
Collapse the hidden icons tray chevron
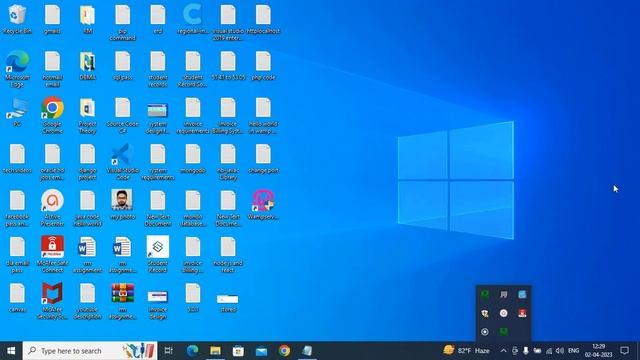coord(503,351)
